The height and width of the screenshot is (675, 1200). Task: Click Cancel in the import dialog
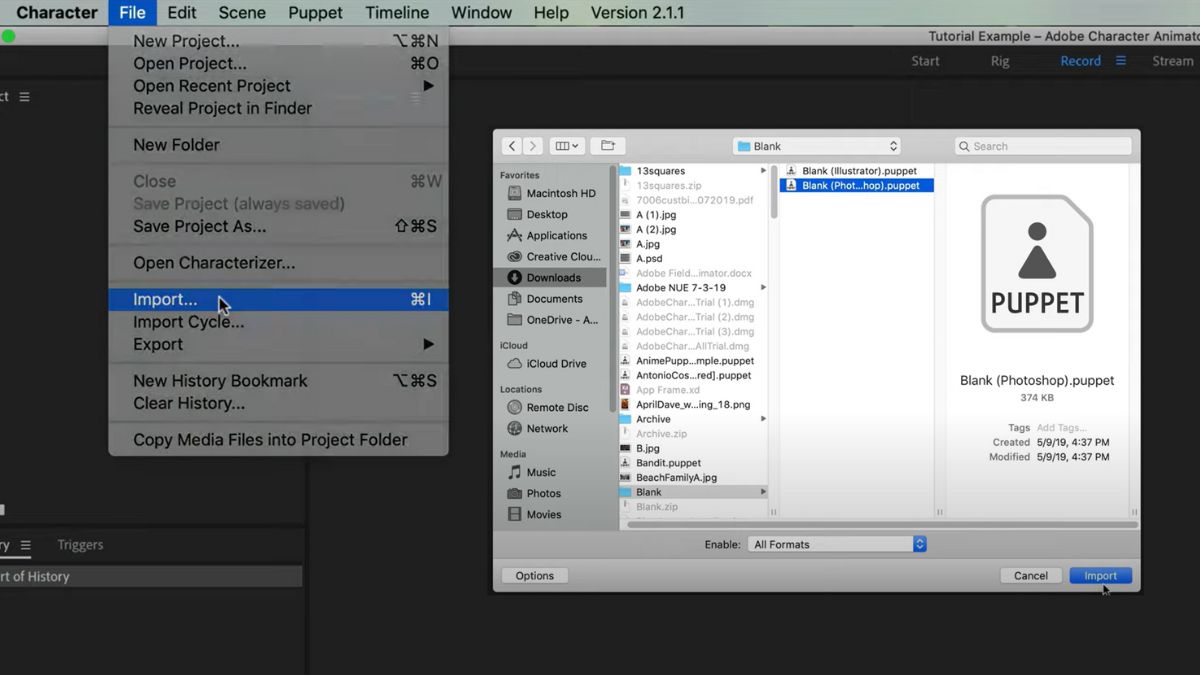pyautogui.click(x=1031, y=576)
